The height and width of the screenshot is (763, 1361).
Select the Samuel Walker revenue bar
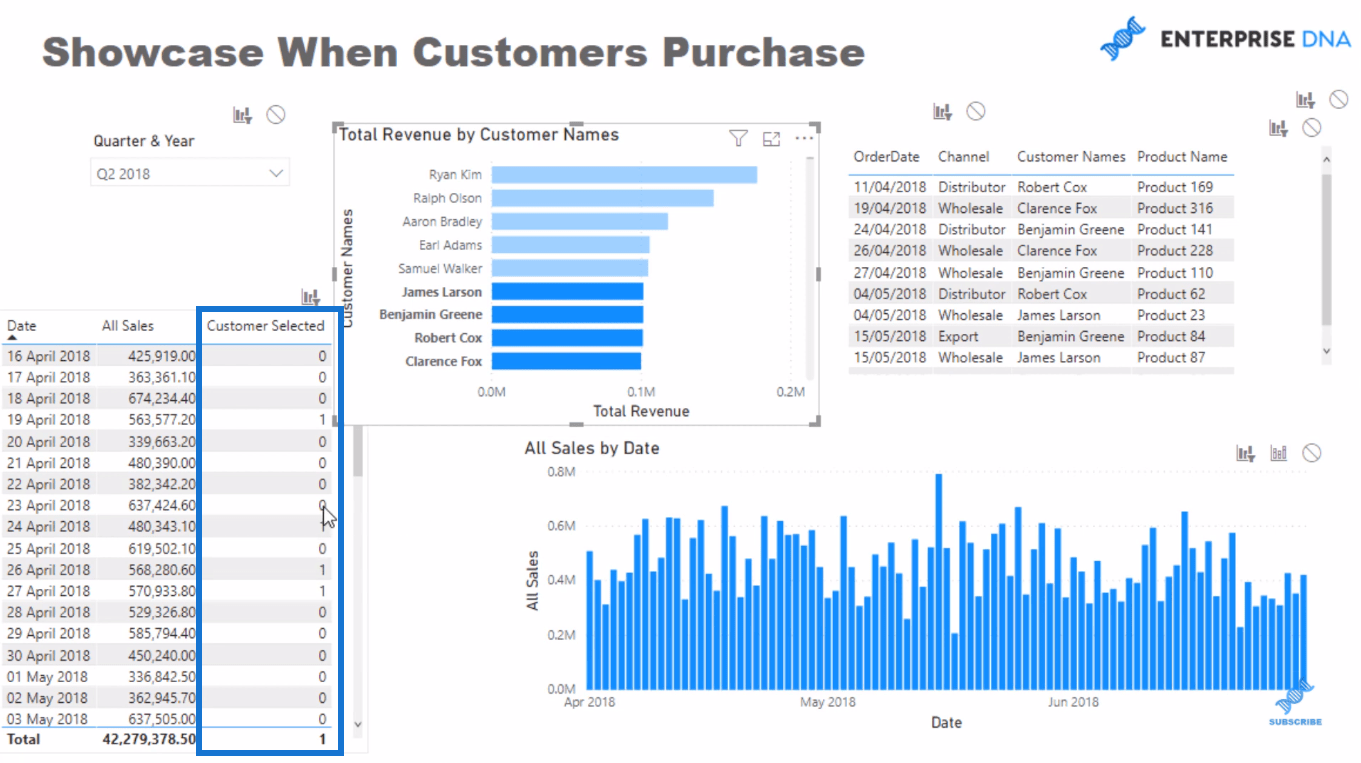click(569, 268)
